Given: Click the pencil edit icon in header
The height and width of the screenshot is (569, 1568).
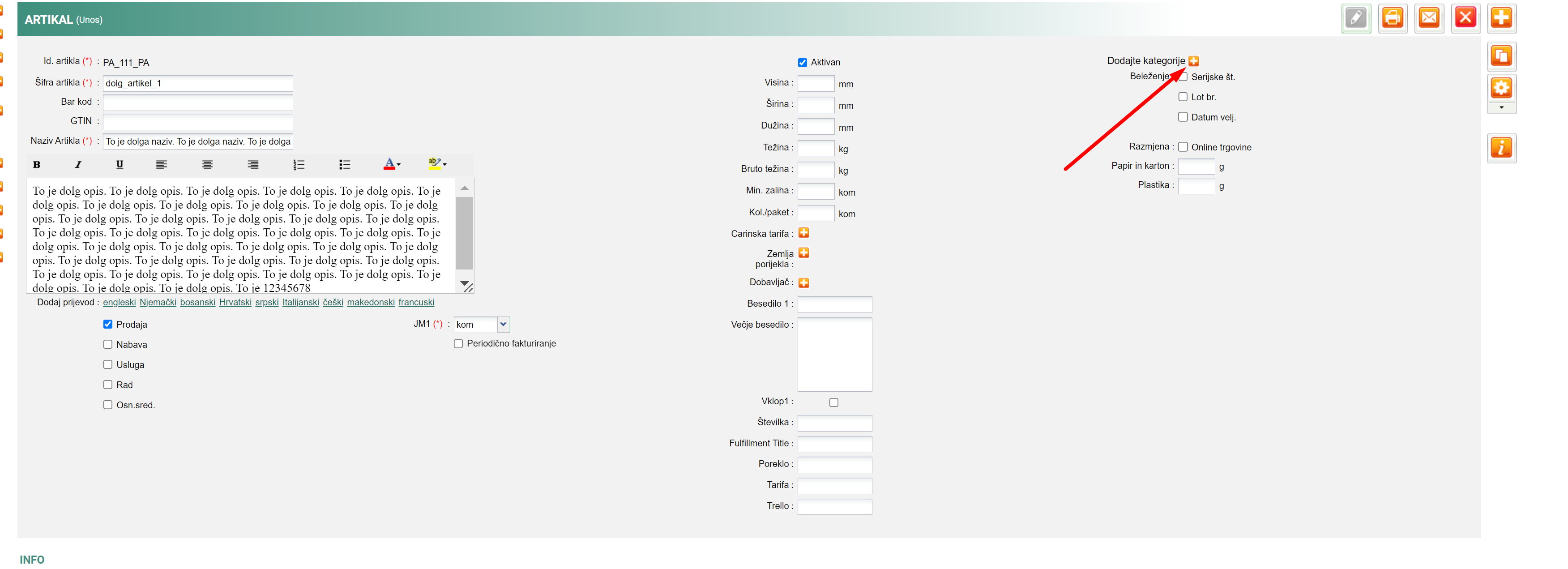Looking at the screenshot, I should coord(1355,18).
